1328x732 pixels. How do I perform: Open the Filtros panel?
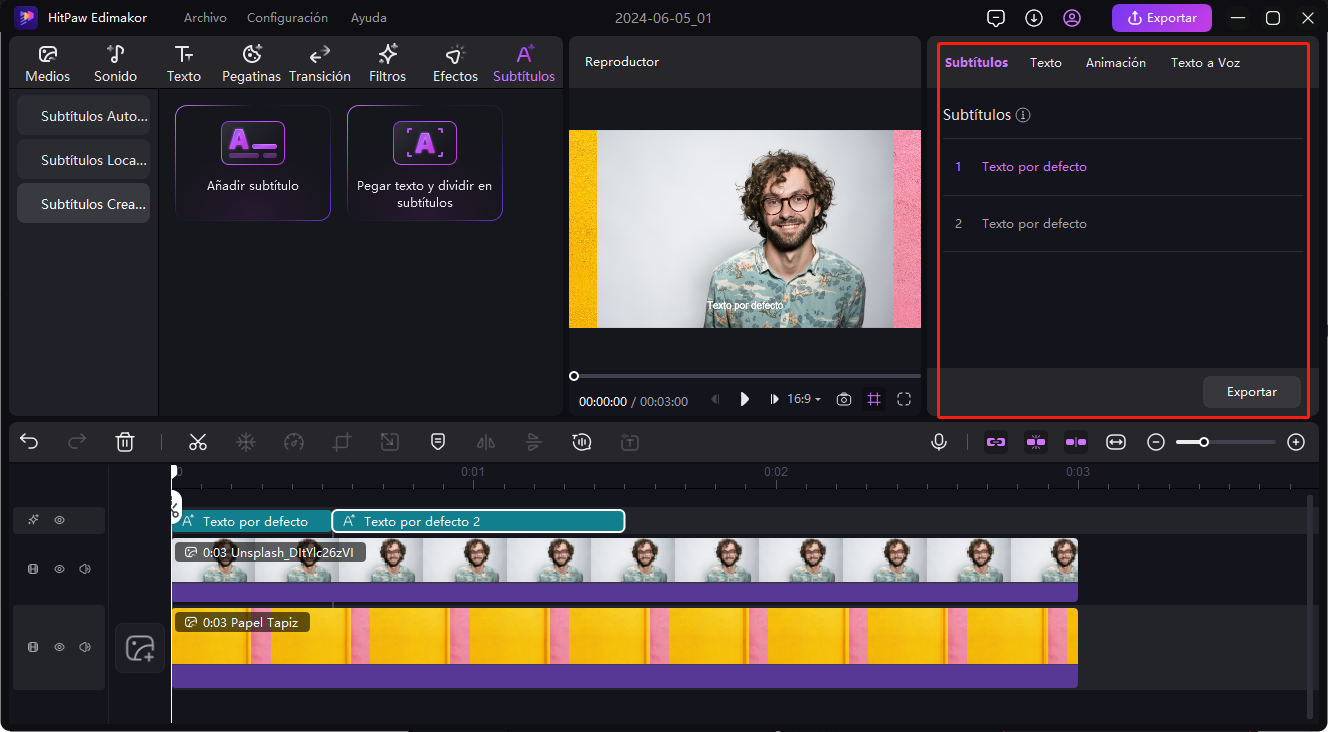click(387, 61)
